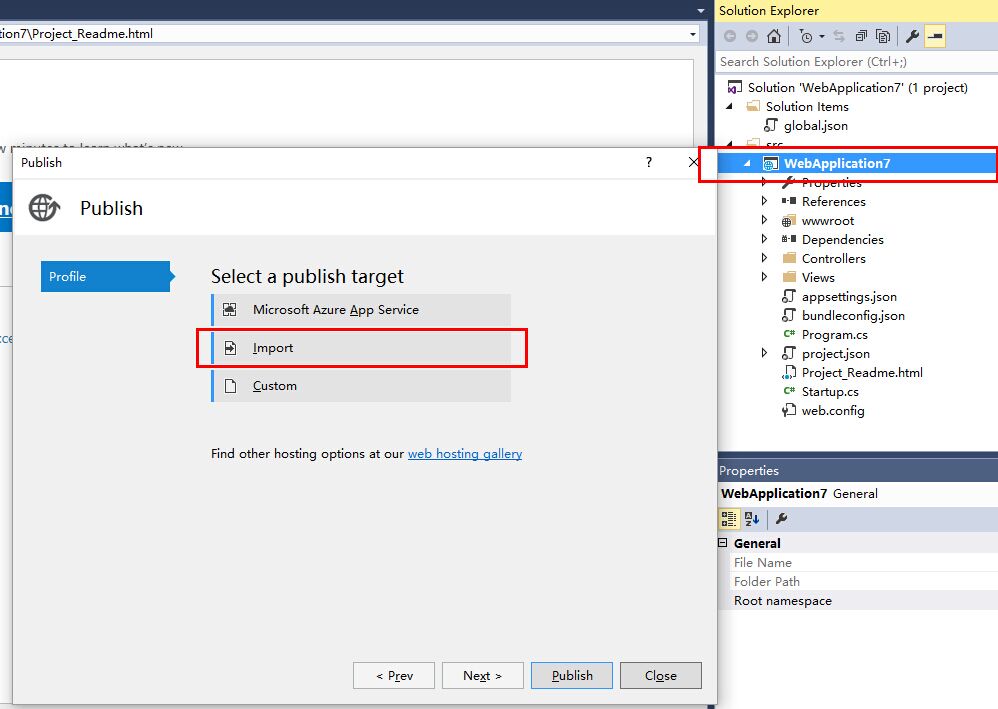Screen dimensions: 998x709
Task: Expand the project.json node
Action: coord(764,353)
